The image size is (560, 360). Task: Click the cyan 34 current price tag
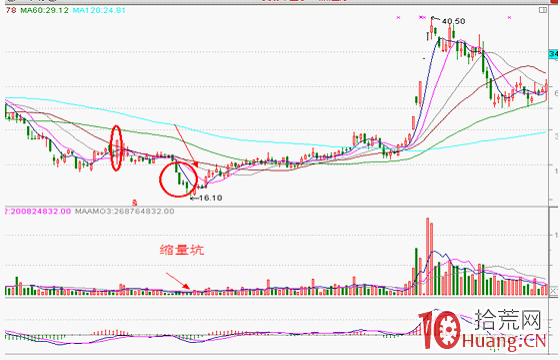click(x=554, y=54)
